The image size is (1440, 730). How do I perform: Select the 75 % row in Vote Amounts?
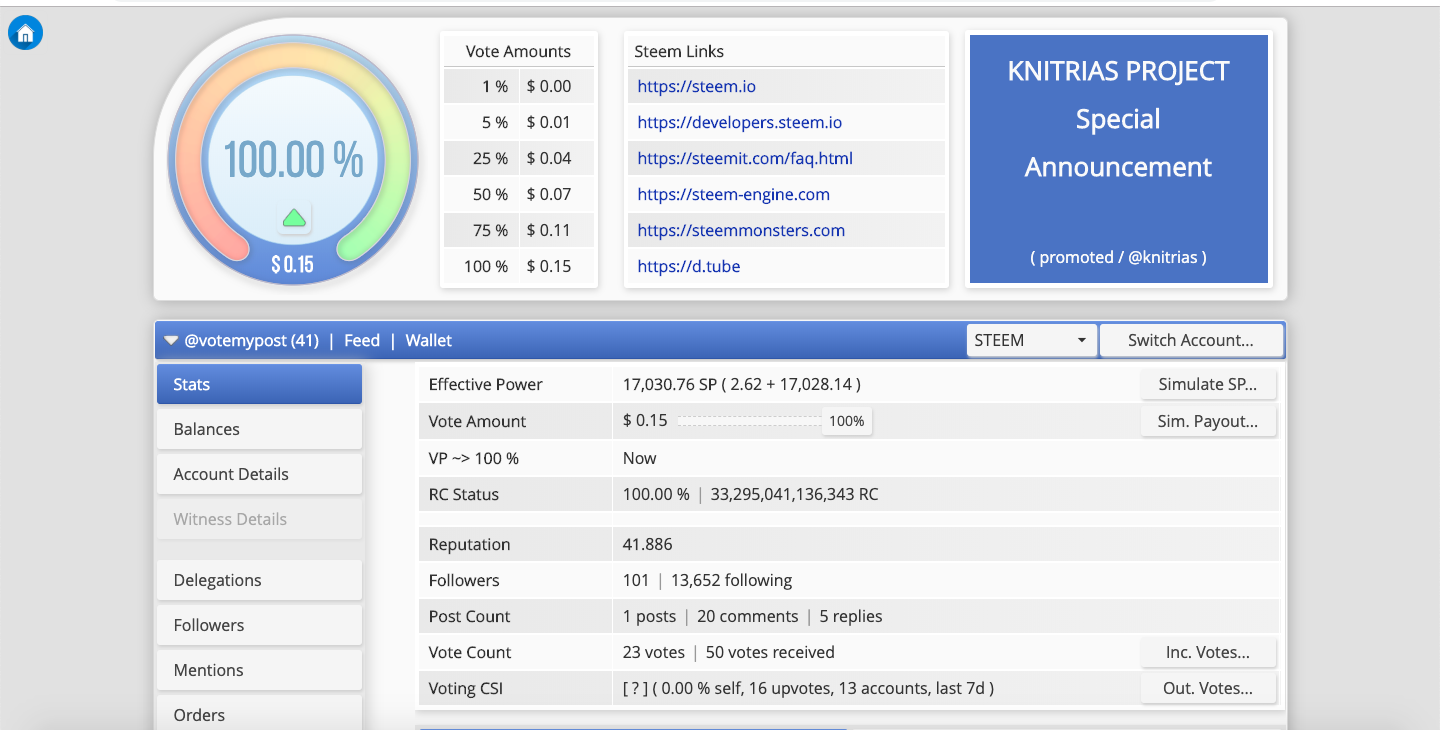click(x=519, y=230)
